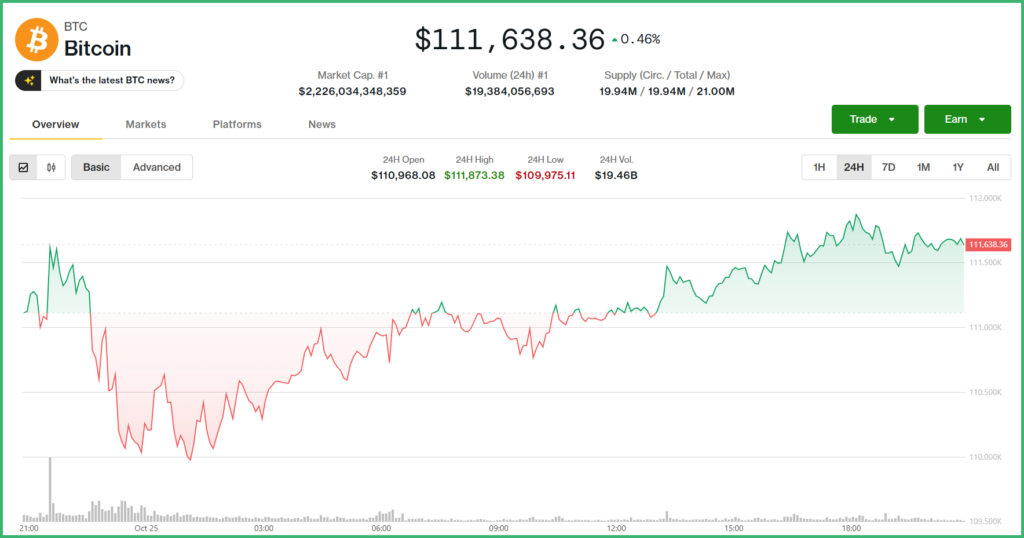Select the line chart view icon

pos(24,167)
